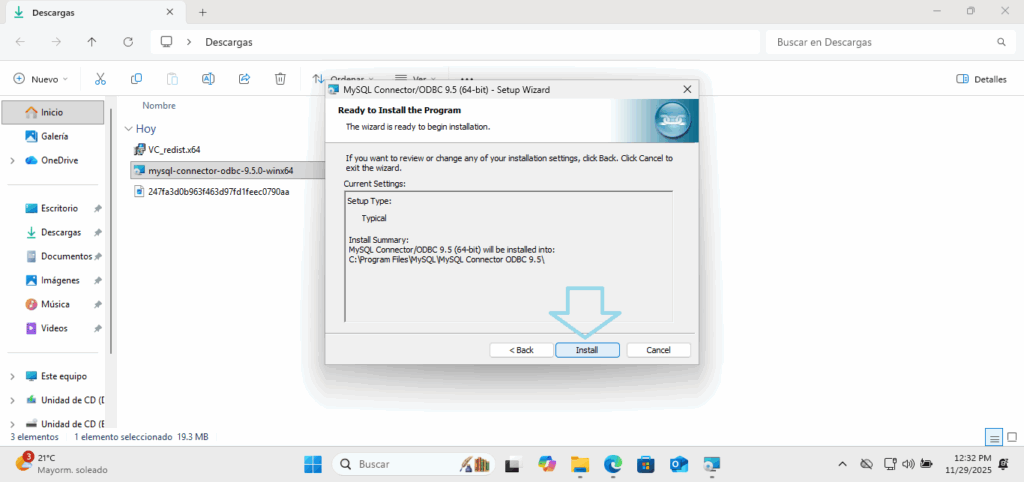Click the Share icon in Explorer toolbar
1024x482 pixels.
click(x=244, y=79)
